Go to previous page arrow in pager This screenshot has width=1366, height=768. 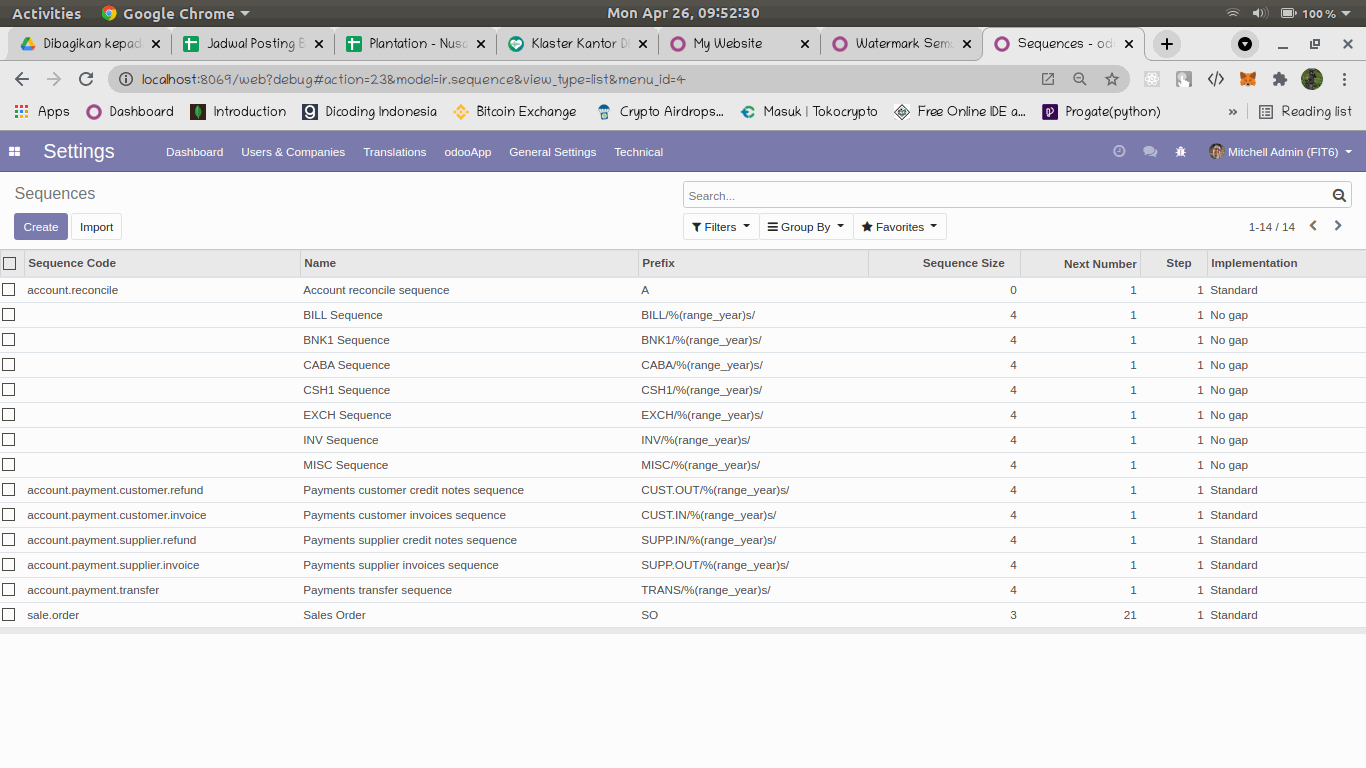point(1314,226)
